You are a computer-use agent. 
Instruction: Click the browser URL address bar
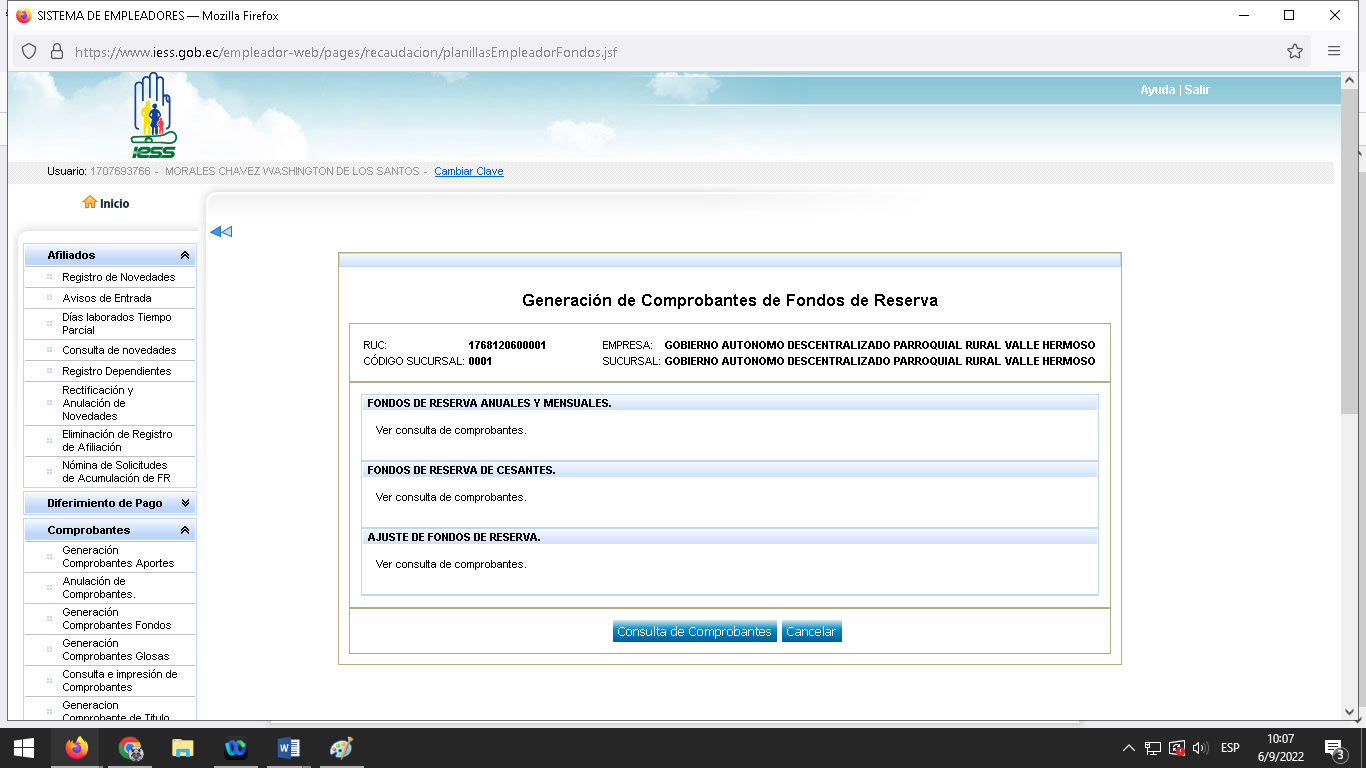point(650,51)
